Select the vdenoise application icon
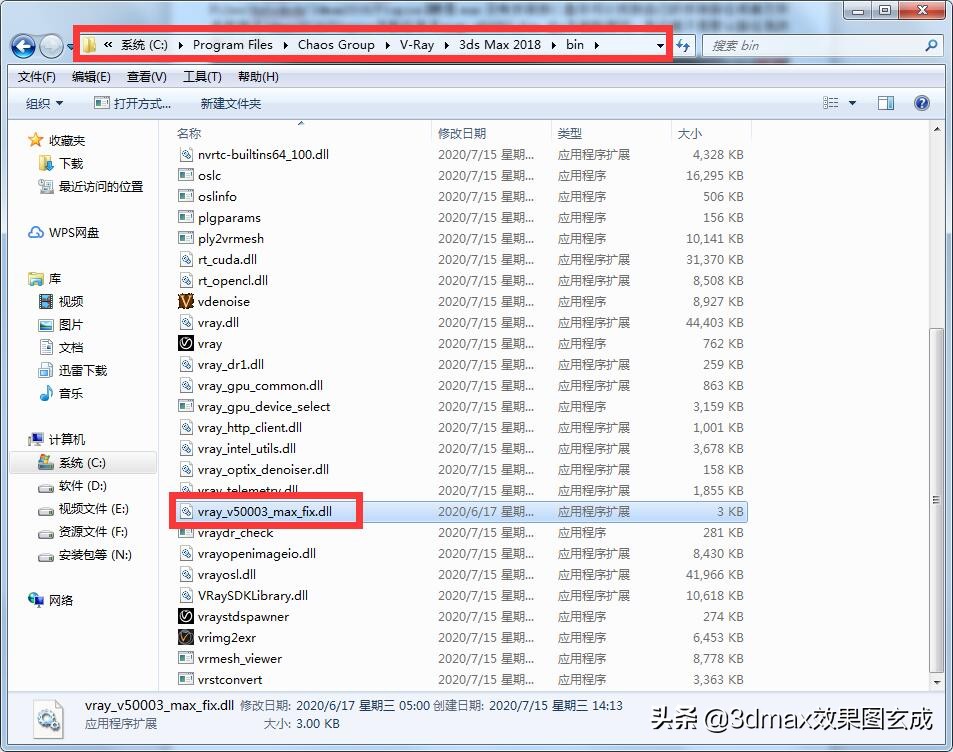This screenshot has height=752, width=953. click(185, 302)
